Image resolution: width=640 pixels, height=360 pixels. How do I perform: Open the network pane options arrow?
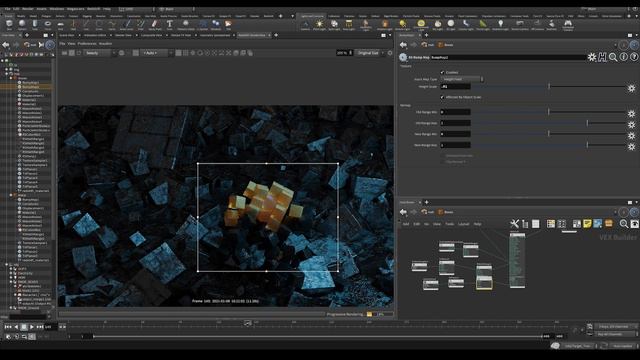[636, 202]
